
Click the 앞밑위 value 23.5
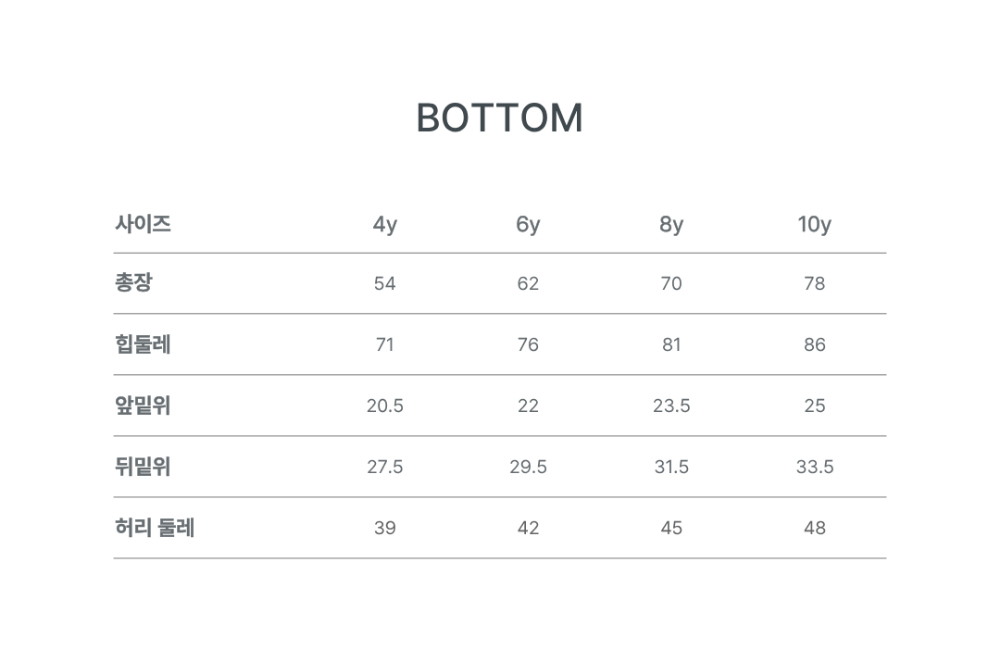[x=671, y=406]
